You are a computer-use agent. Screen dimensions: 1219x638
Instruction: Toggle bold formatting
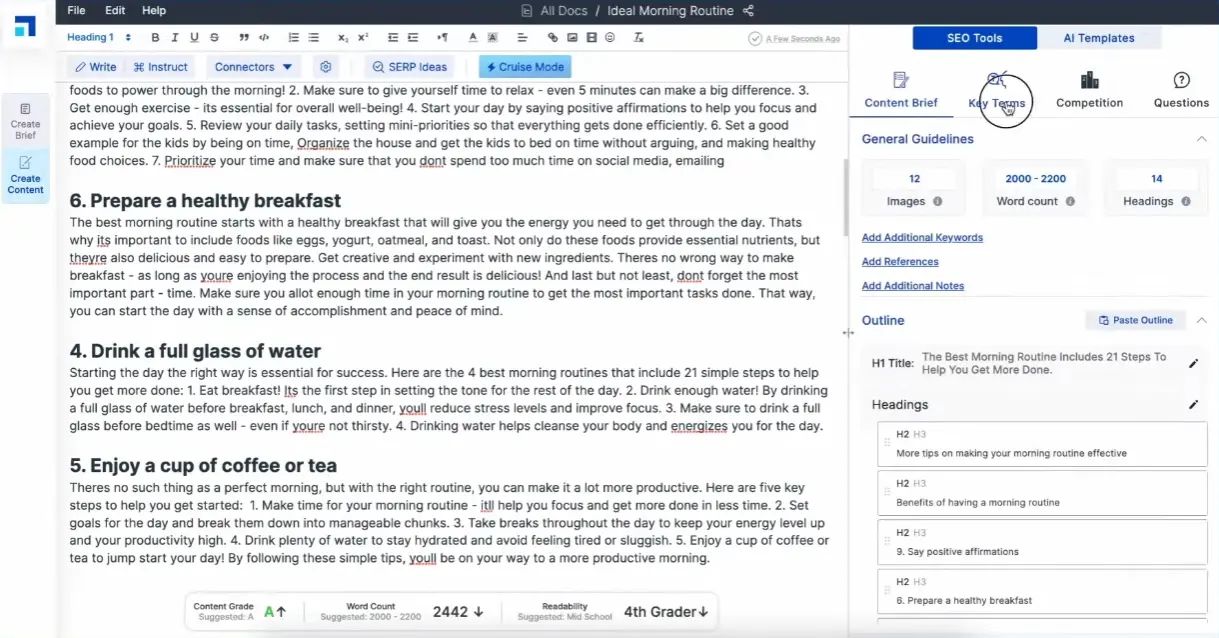(x=155, y=37)
